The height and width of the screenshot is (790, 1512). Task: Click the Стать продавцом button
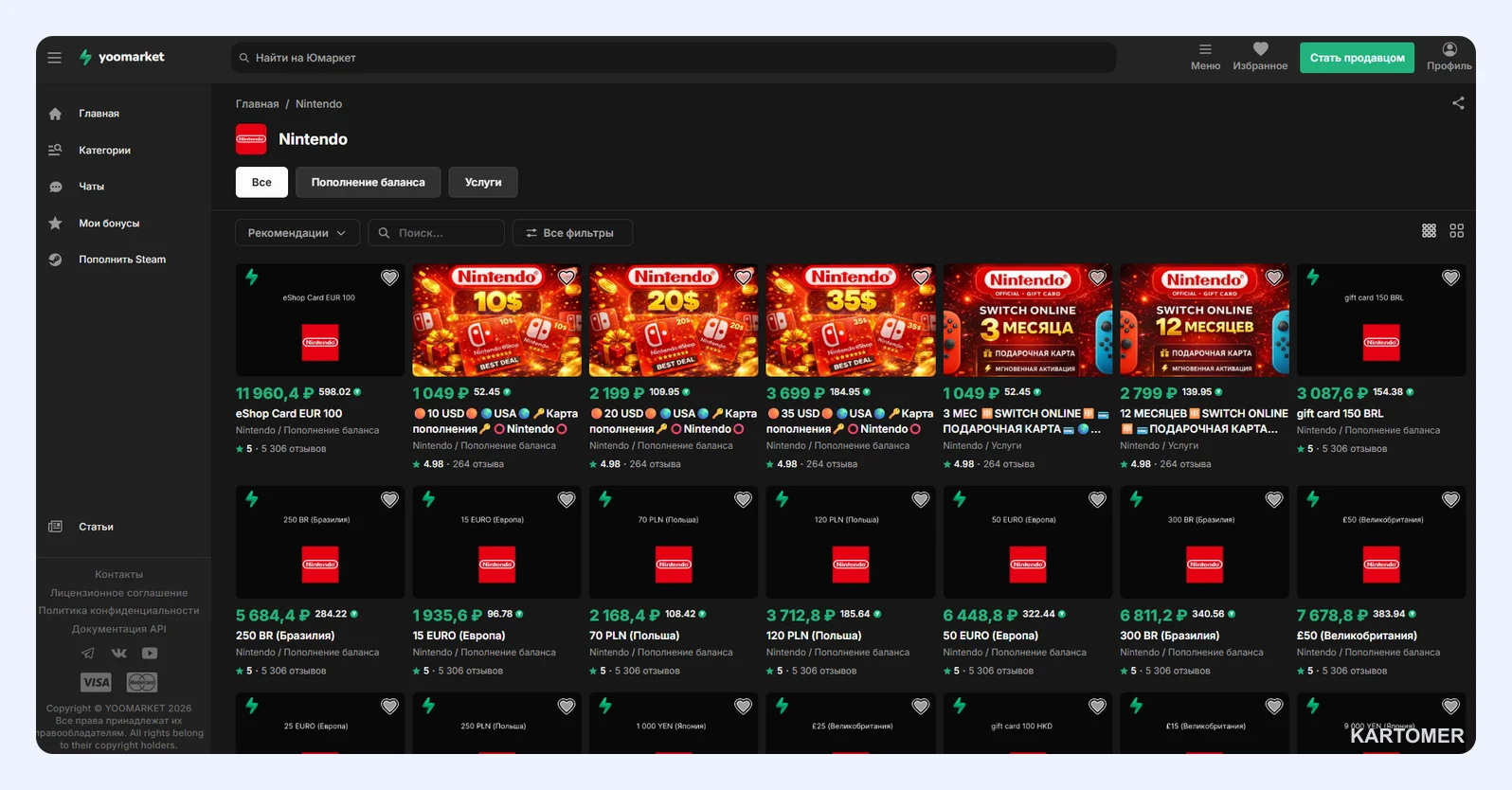point(1357,58)
